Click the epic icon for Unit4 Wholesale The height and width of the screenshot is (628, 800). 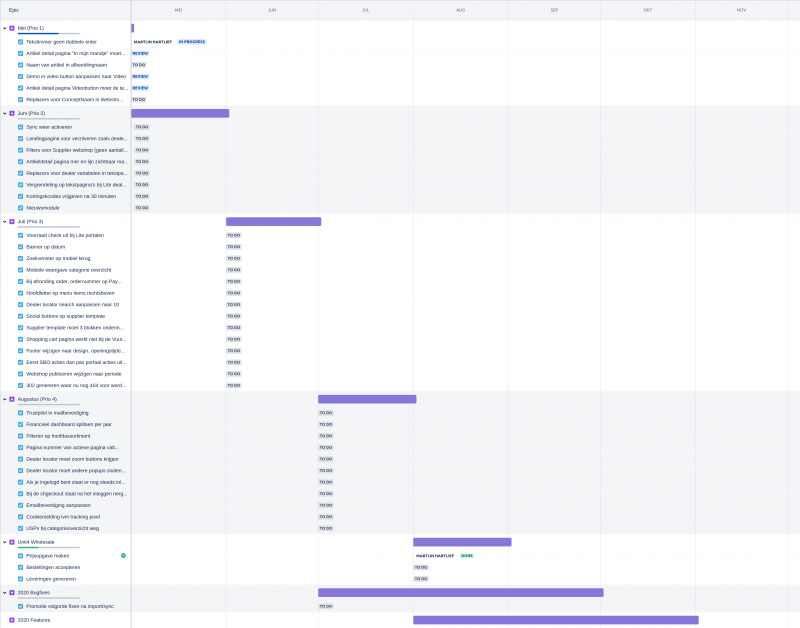(x=12, y=542)
